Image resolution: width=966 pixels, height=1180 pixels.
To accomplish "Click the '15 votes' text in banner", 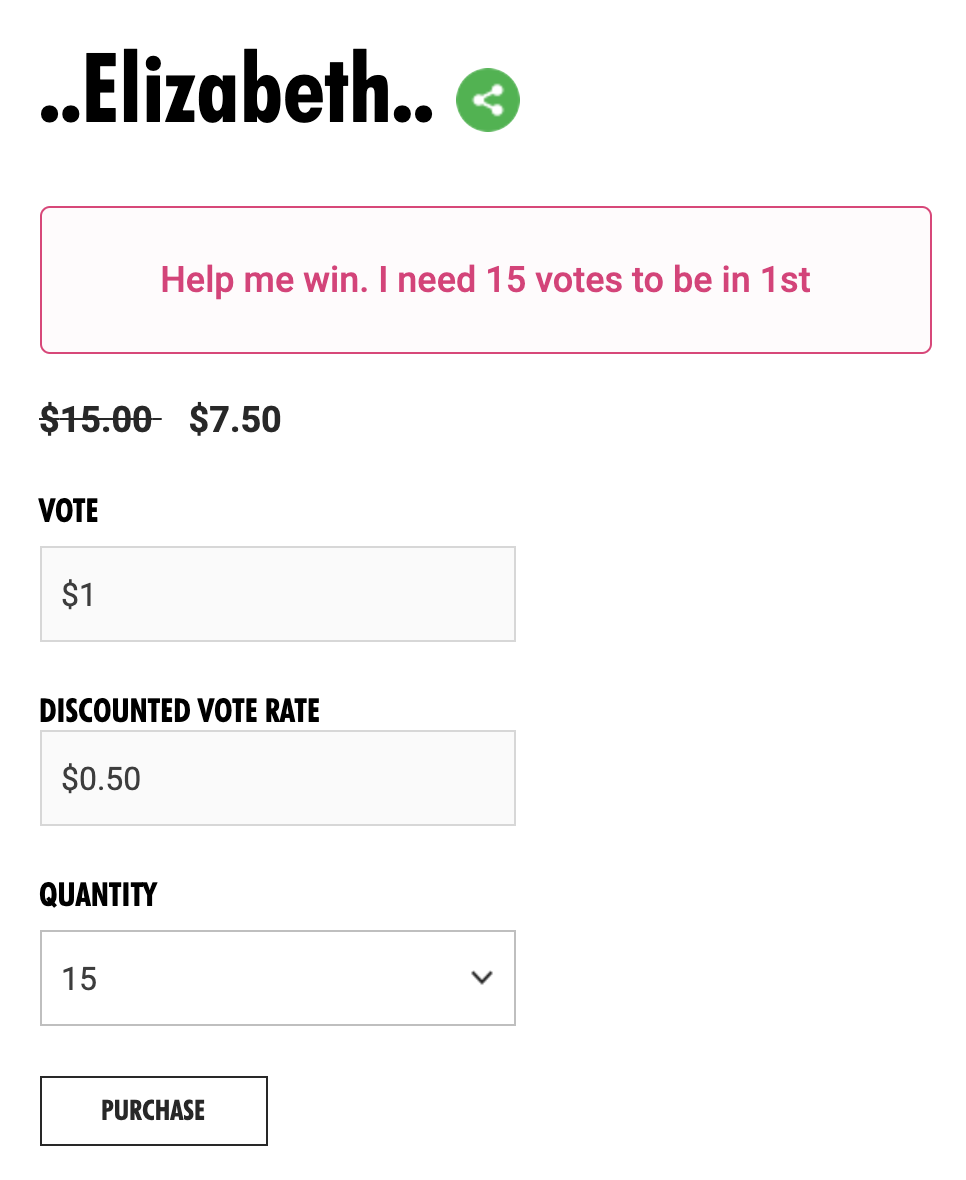I will coord(554,280).
